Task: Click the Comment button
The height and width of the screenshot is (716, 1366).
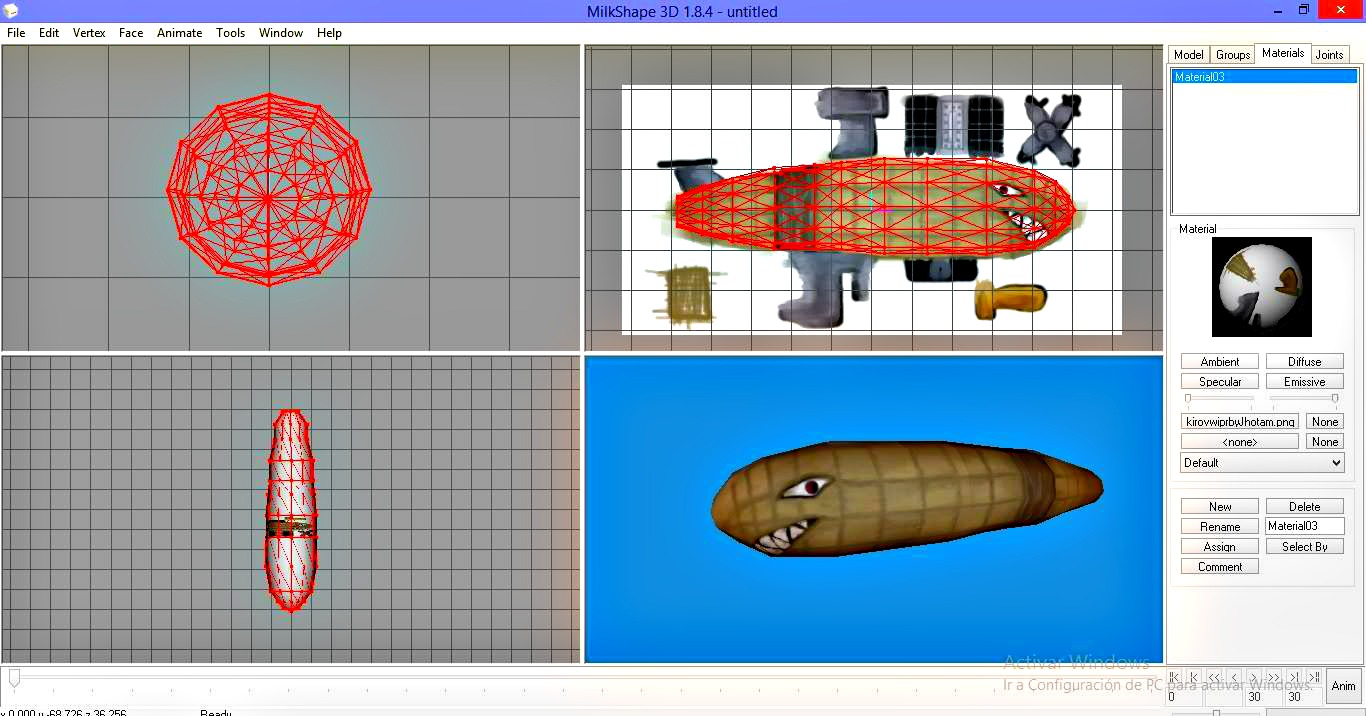Action: 1220,567
